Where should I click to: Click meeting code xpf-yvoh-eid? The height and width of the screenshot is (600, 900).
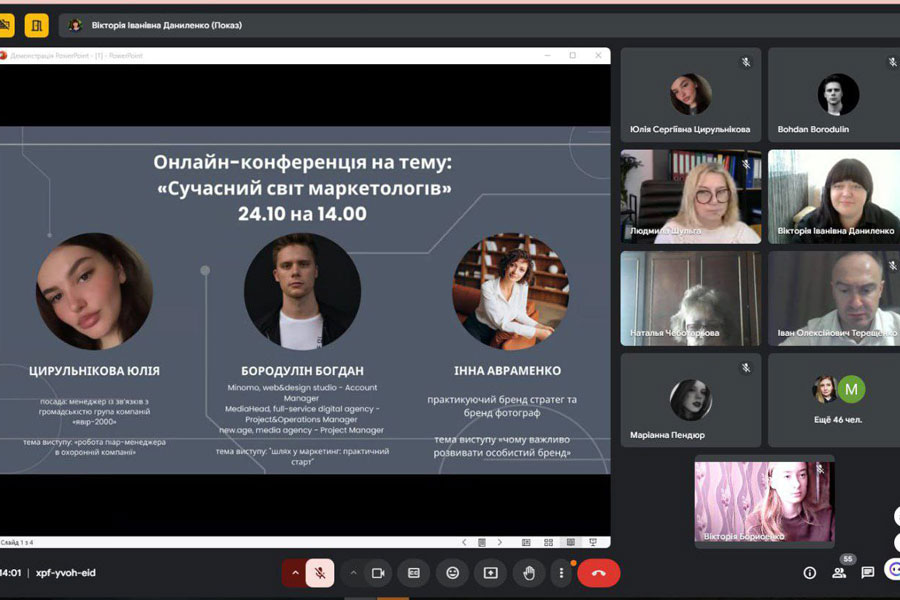point(65,572)
